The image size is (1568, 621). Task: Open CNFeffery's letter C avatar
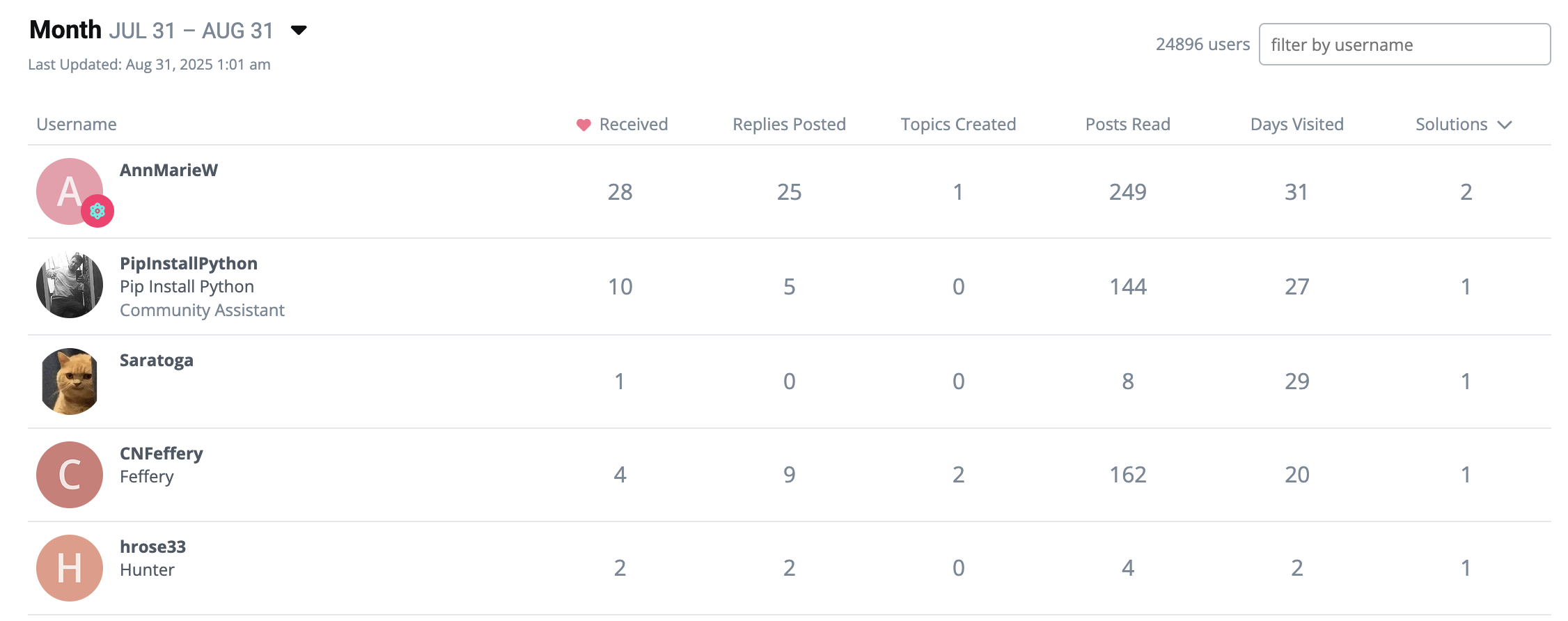(70, 474)
